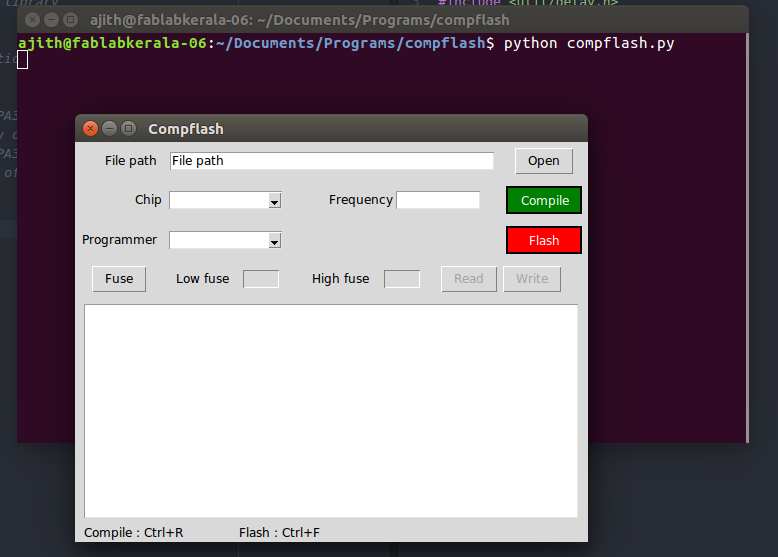The height and width of the screenshot is (557, 778).
Task: Close the terminal window
Action: click(32, 20)
